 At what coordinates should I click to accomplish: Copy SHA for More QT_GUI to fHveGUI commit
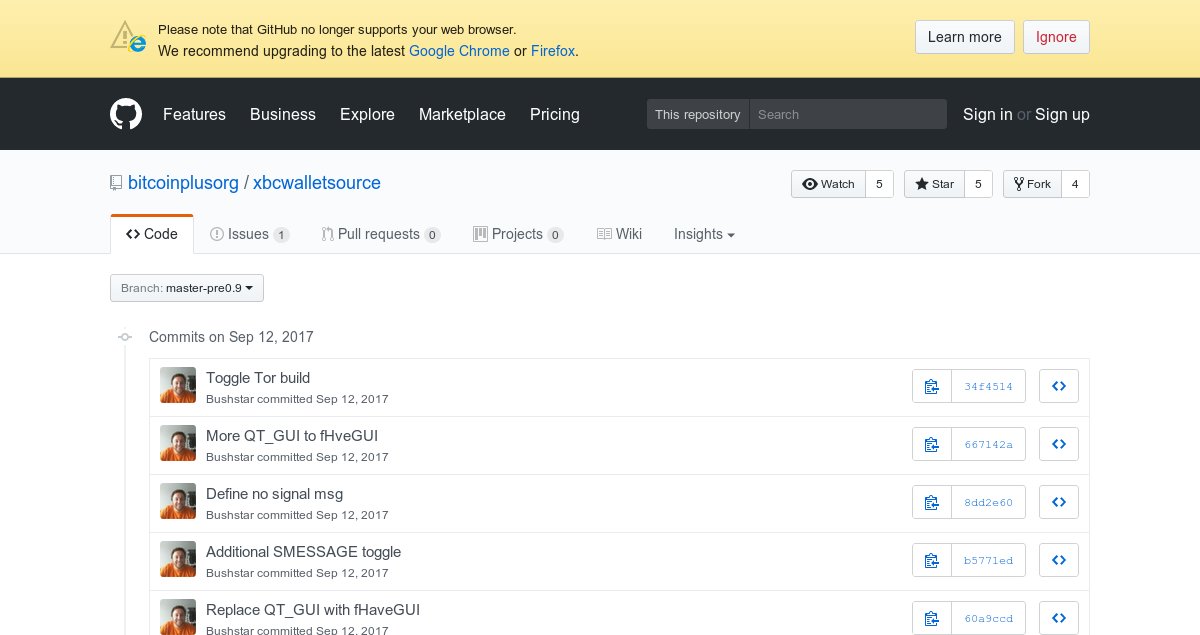click(x=932, y=444)
